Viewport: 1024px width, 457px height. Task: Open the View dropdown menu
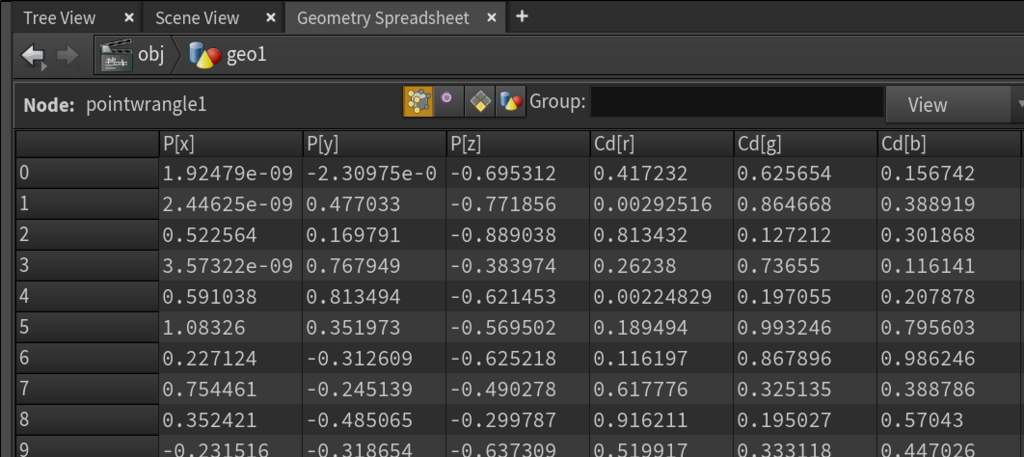coord(954,104)
